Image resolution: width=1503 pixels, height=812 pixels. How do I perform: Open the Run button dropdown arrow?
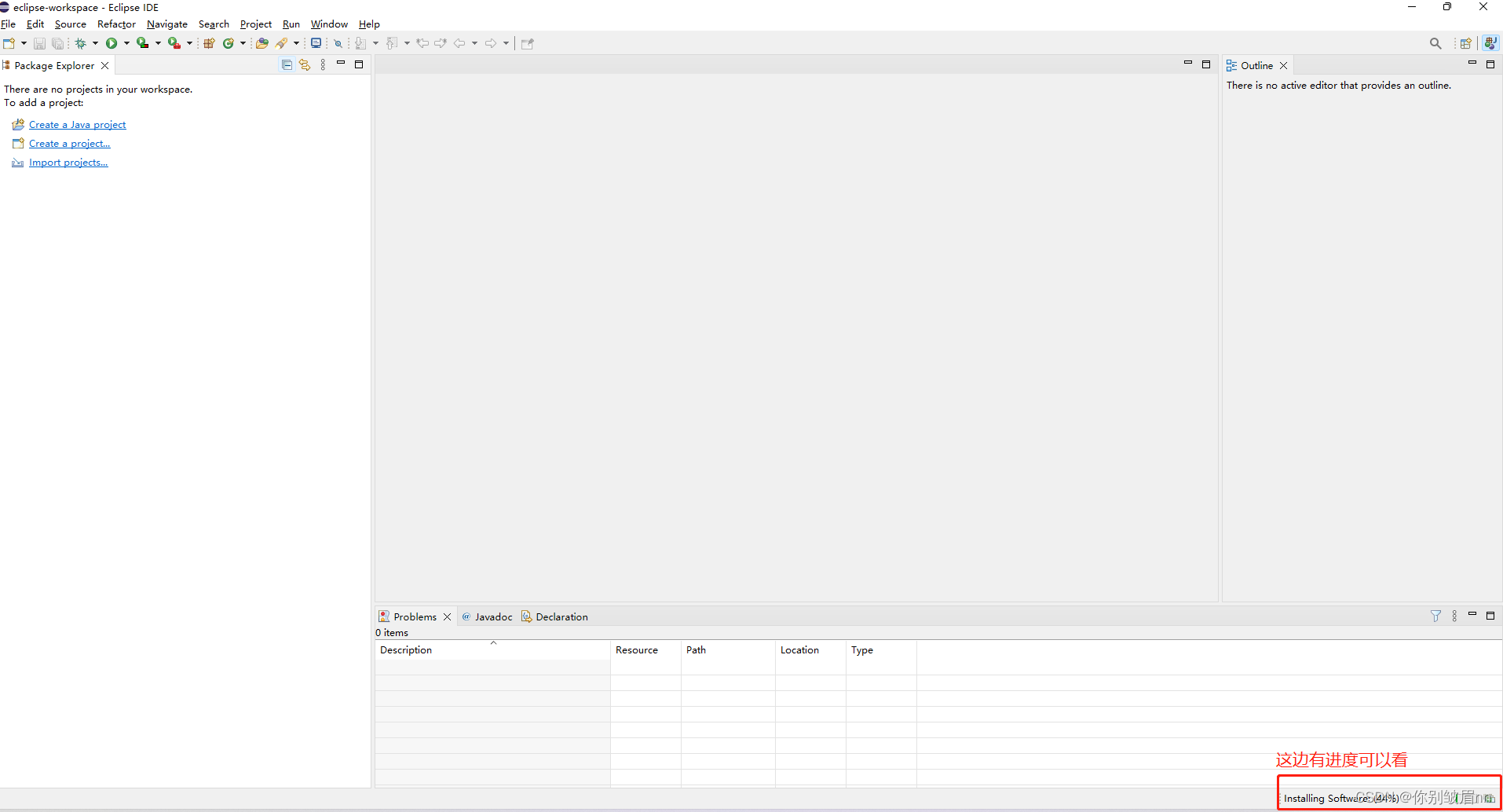pyautogui.click(x=126, y=43)
